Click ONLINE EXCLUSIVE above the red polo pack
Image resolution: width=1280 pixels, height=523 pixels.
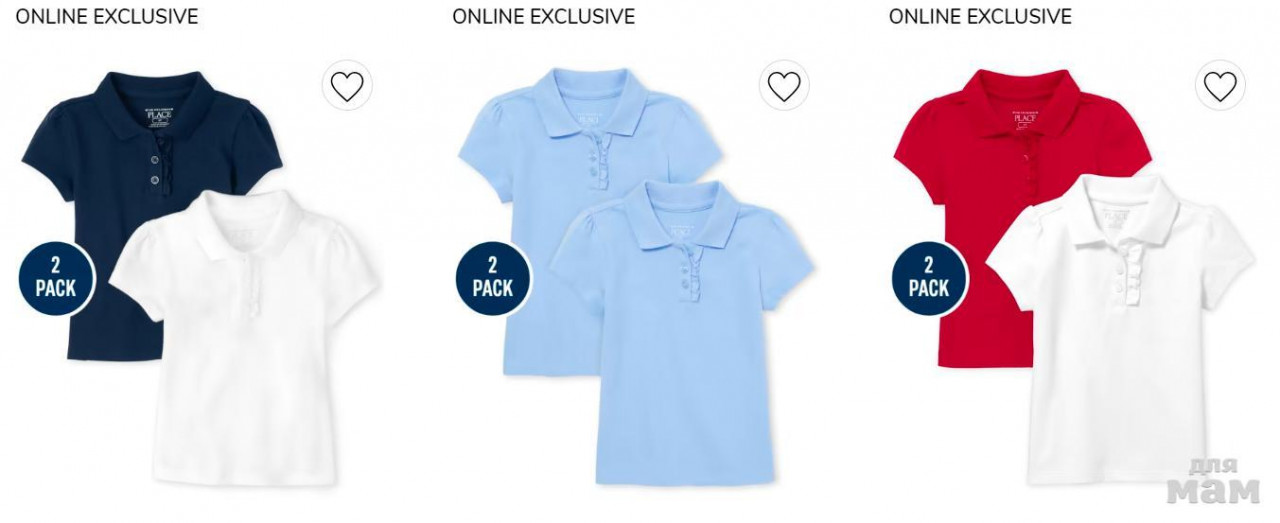tap(980, 16)
